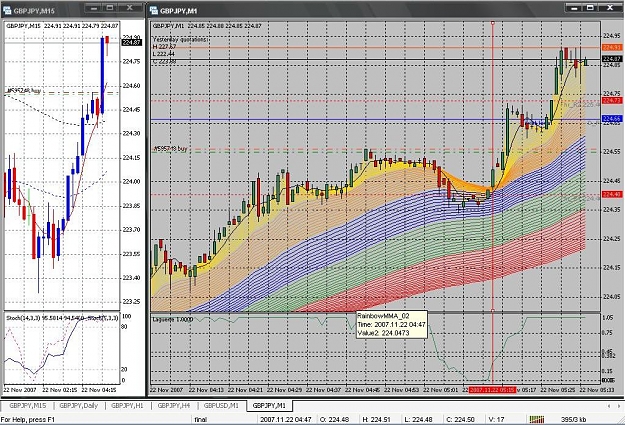Viewport: 625px width, 425px height.
Task: Click the blue 224.66 price level label
Action: click(x=611, y=119)
